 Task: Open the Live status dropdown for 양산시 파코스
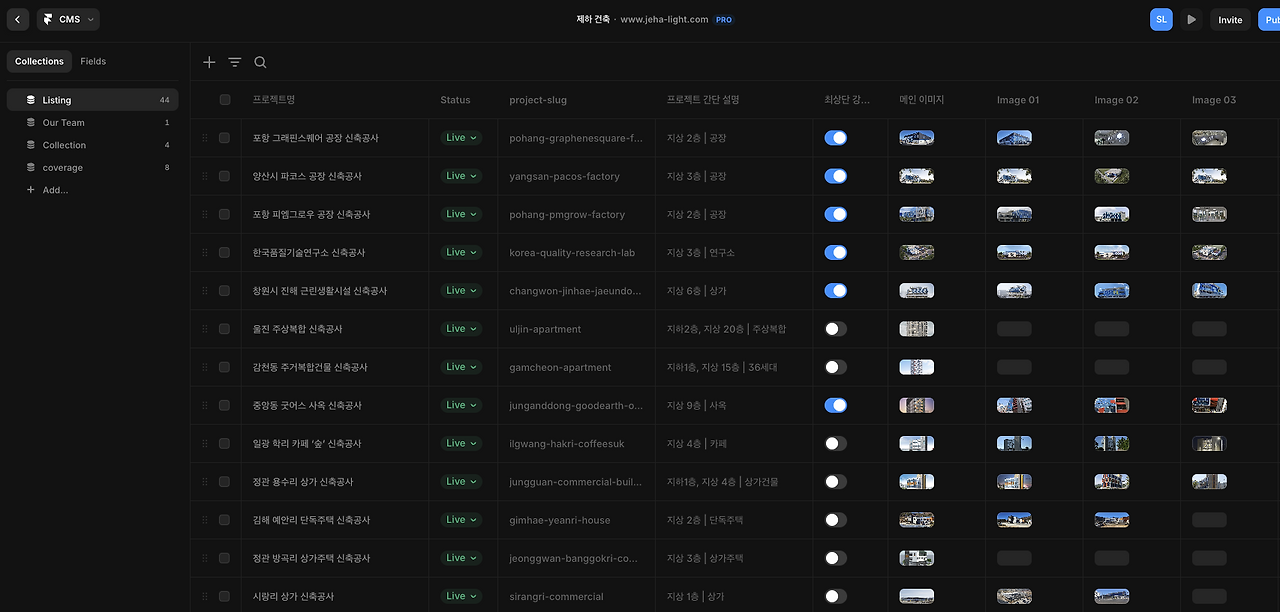(461, 175)
